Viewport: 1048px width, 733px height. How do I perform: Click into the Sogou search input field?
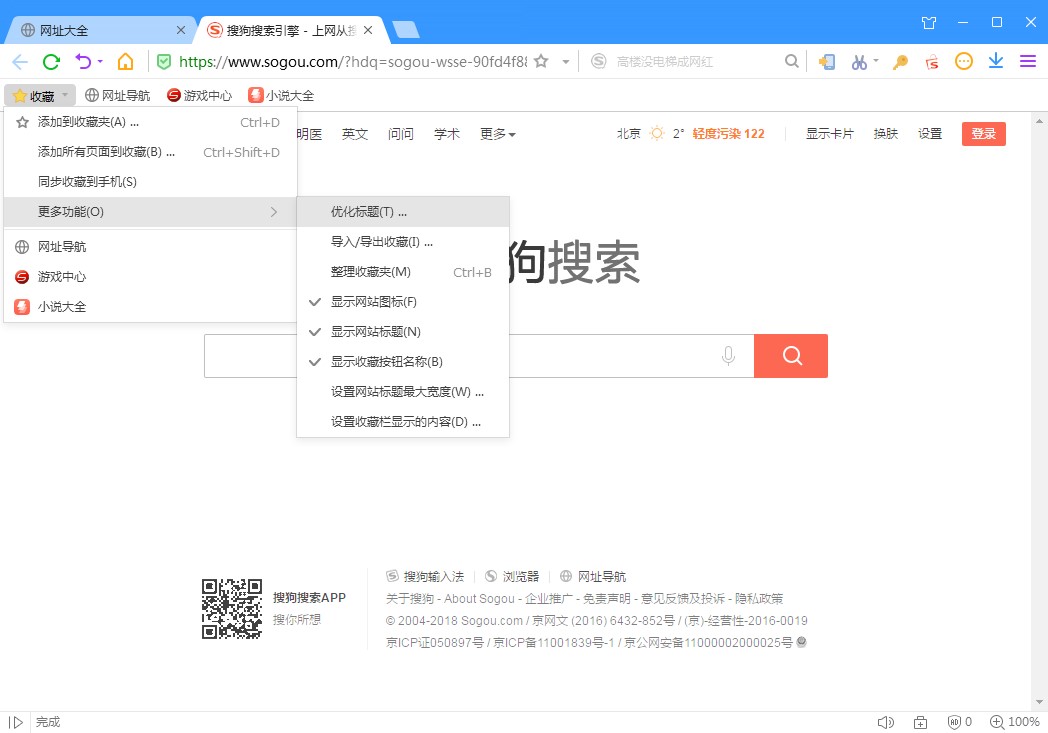tap(479, 355)
